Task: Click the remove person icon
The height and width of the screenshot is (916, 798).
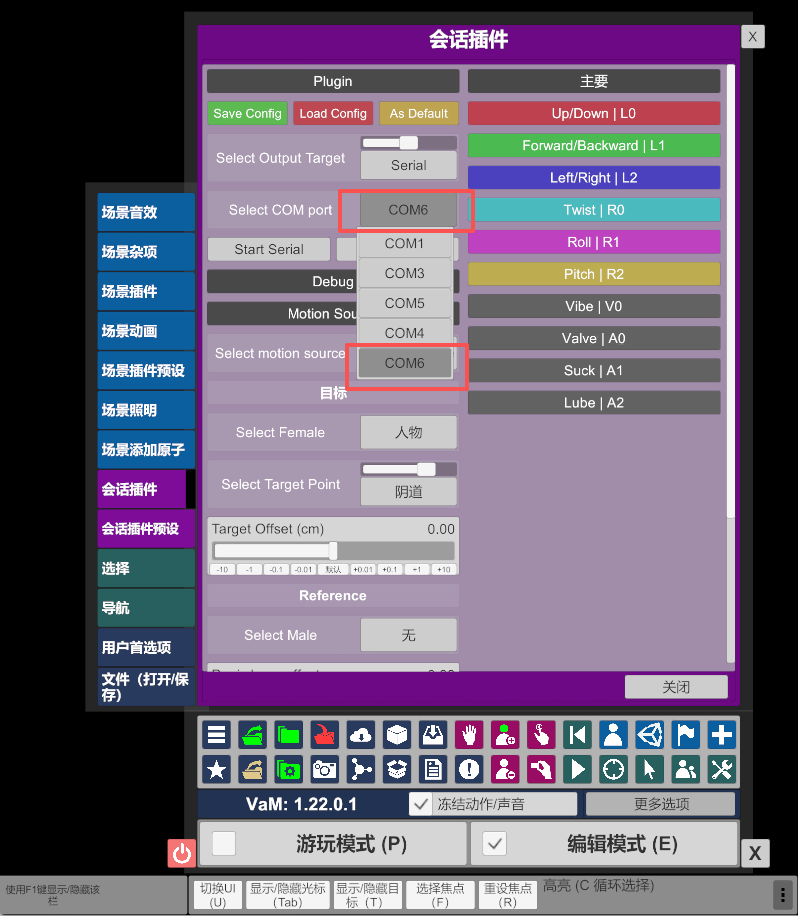Action: pyautogui.click(x=505, y=769)
